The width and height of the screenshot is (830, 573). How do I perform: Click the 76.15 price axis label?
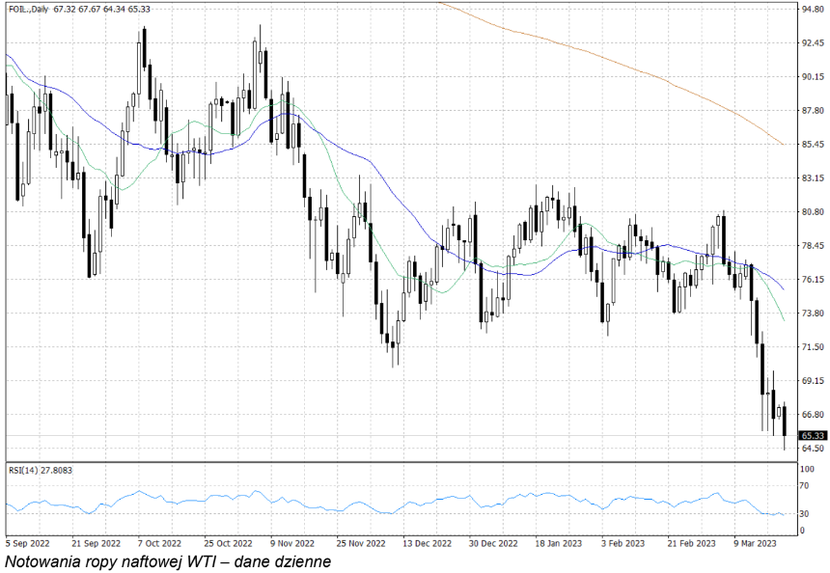coord(813,280)
